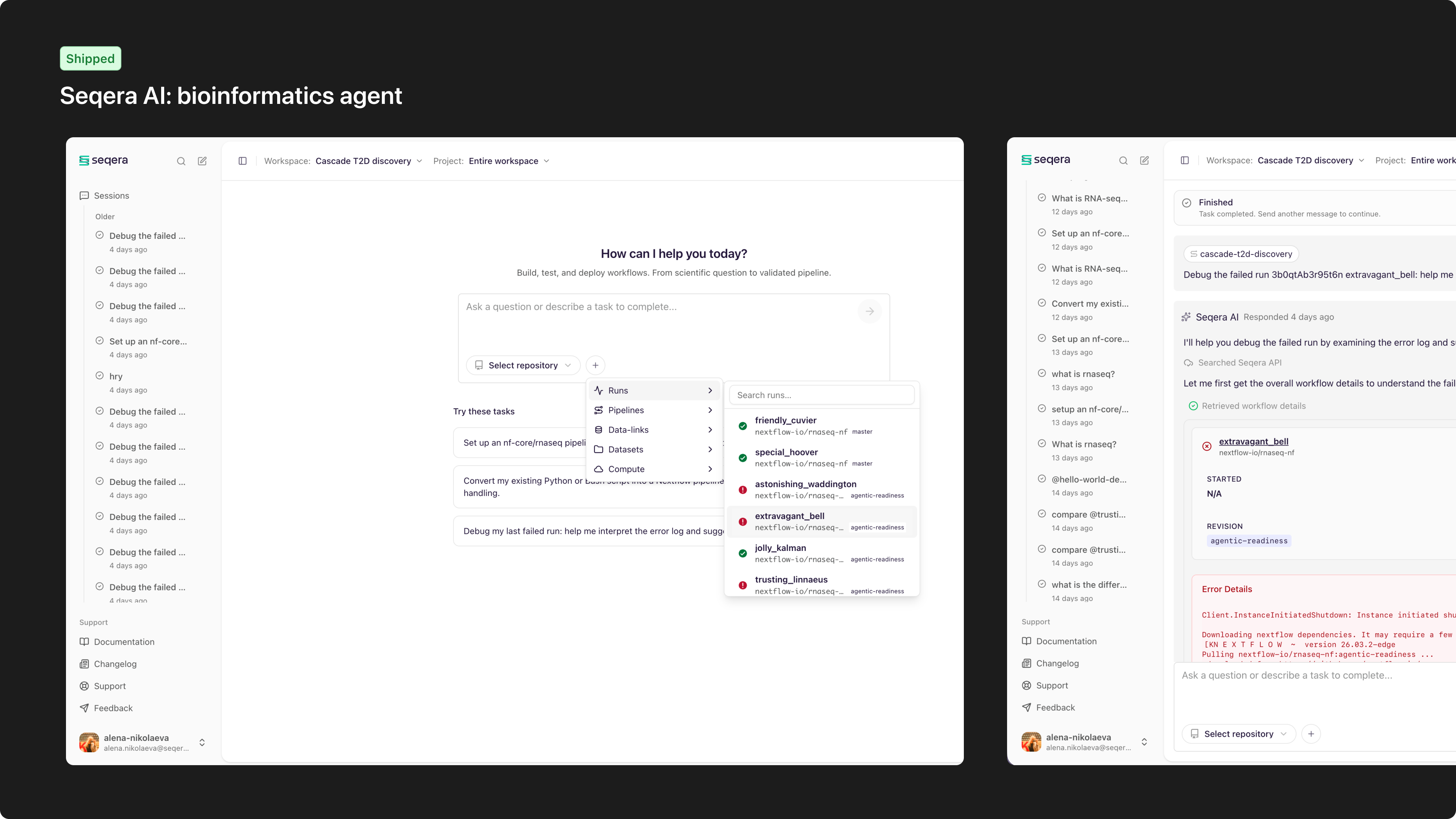This screenshot has height=819, width=1456.
Task: Toggle the sidebar panel in the right window
Action: pos(1185,160)
